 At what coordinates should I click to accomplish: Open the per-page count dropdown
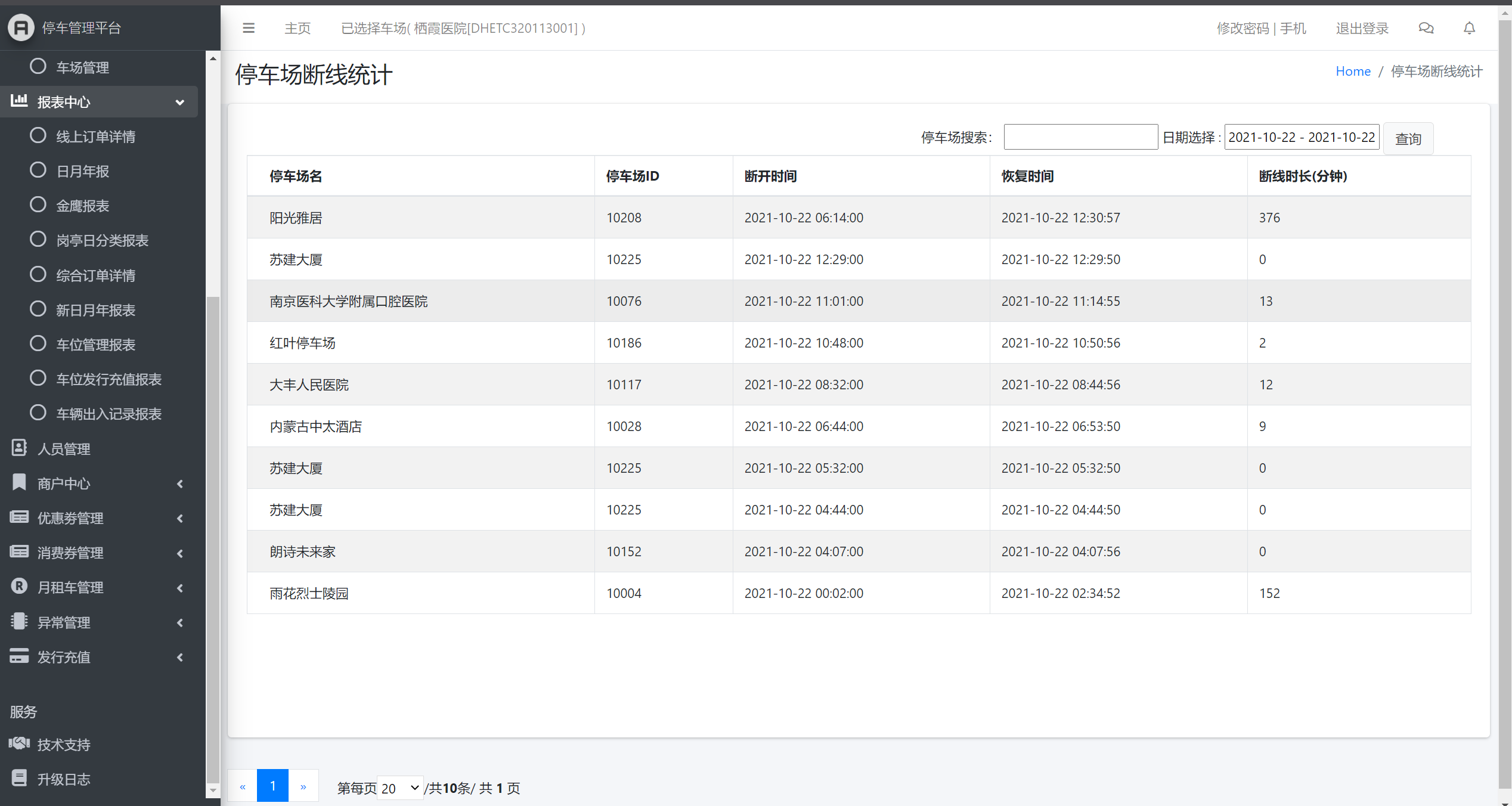click(399, 788)
